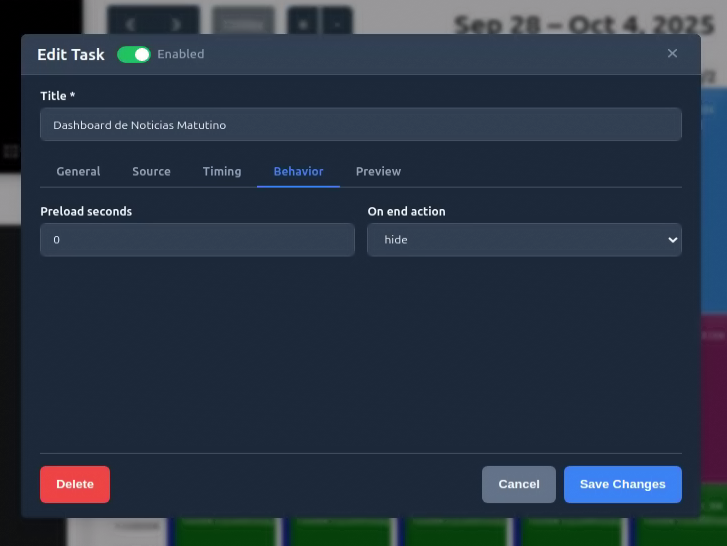The width and height of the screenshot is (727, 546).
Task: Close the Edit Task dialog with X
Action: [x=672, y=54]
